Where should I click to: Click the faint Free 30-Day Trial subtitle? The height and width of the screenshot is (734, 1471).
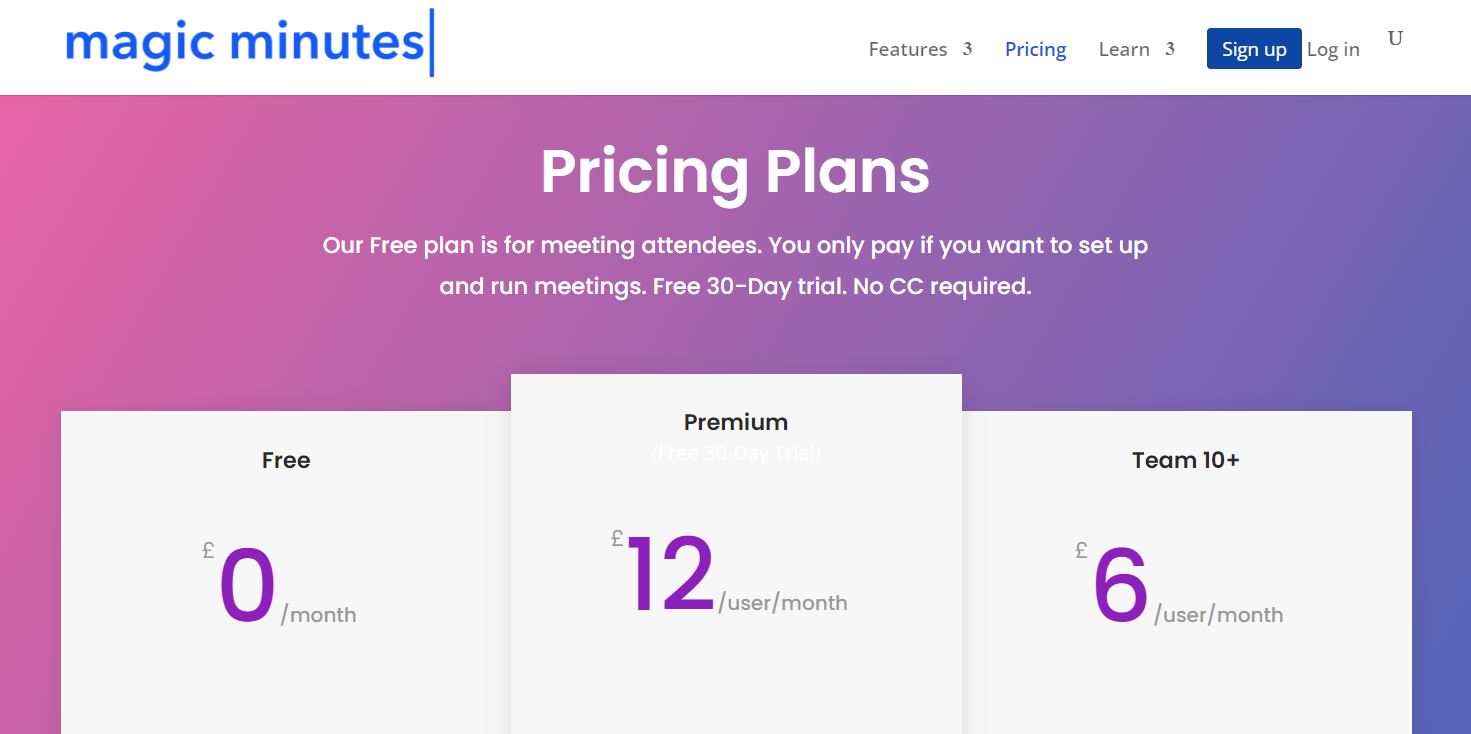(736, 454)
